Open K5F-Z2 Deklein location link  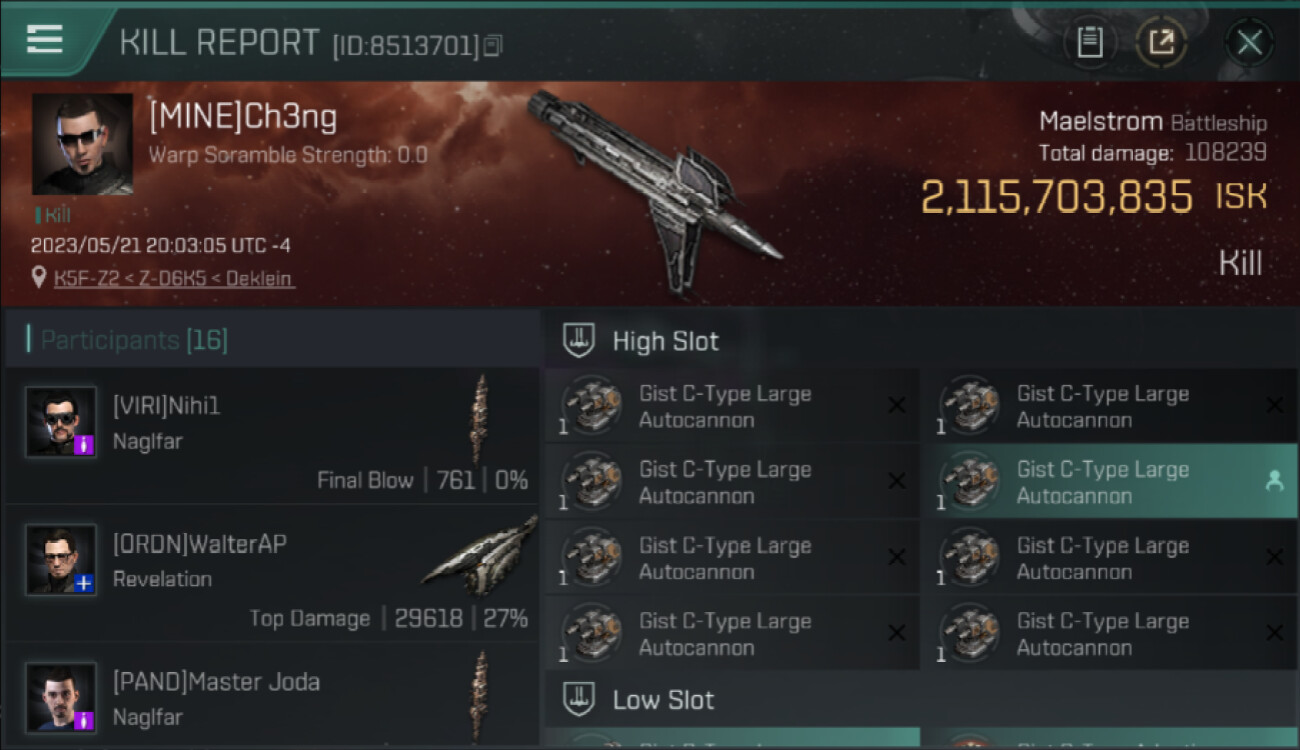[174, 278]
